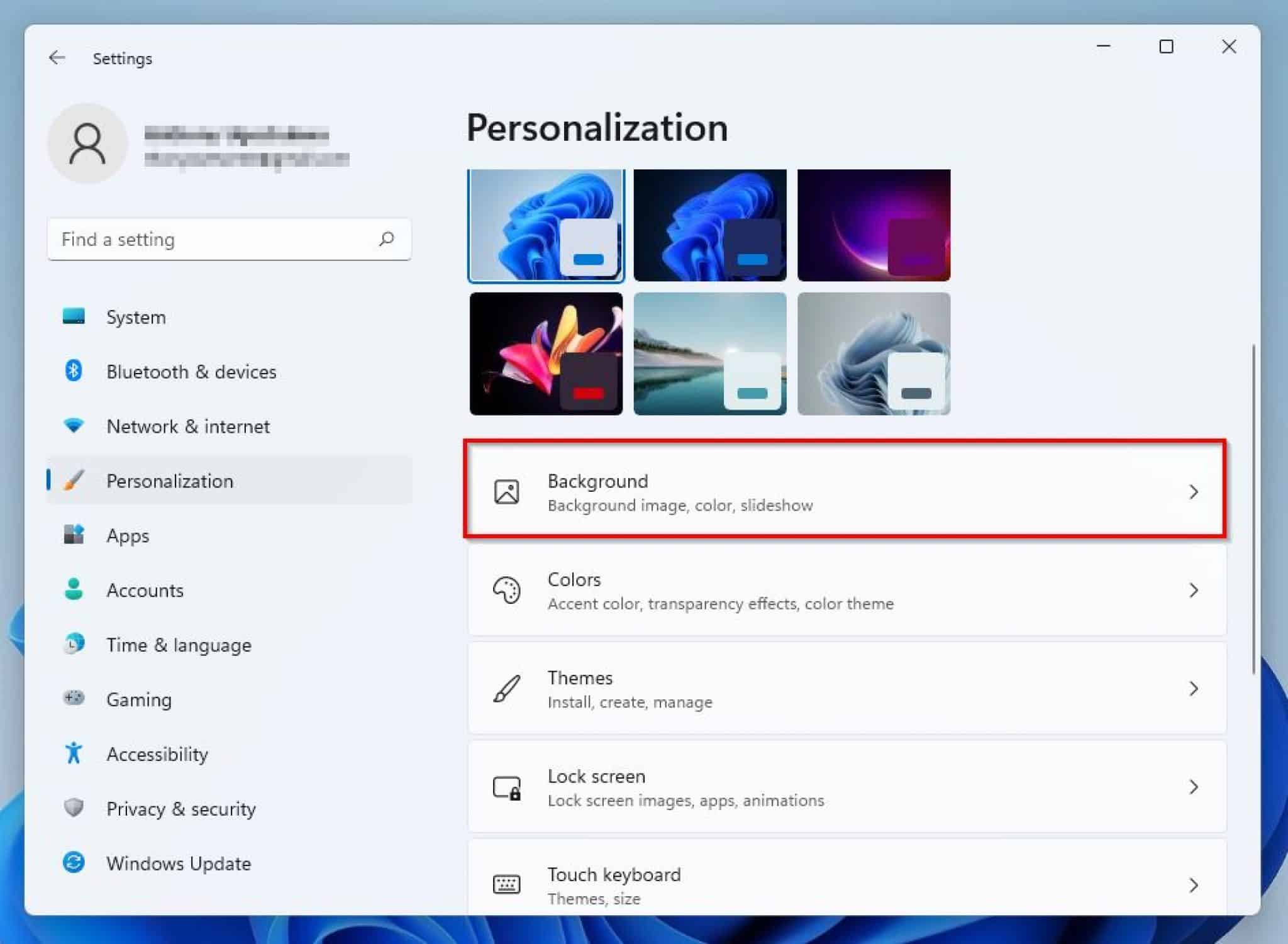Select the System icon in the sidebar
The width and height of the screenshot is (1288, 944).
click(x=74, y=317)
